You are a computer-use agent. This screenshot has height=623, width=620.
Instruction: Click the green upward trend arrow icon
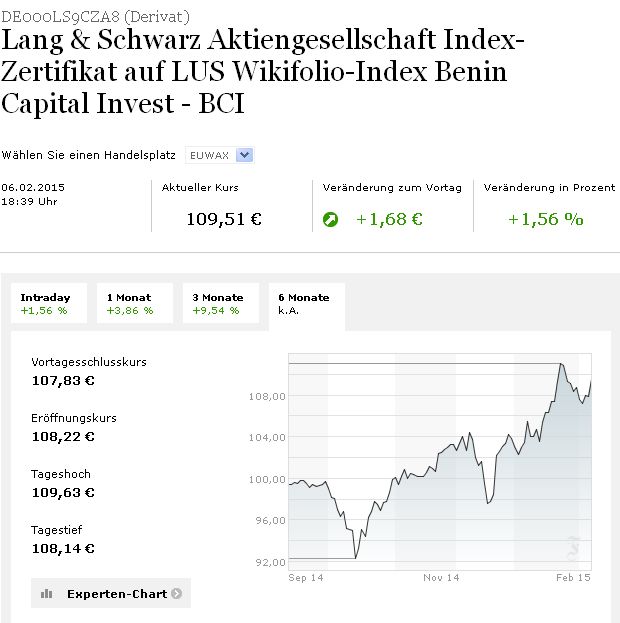tap(331, 219)
